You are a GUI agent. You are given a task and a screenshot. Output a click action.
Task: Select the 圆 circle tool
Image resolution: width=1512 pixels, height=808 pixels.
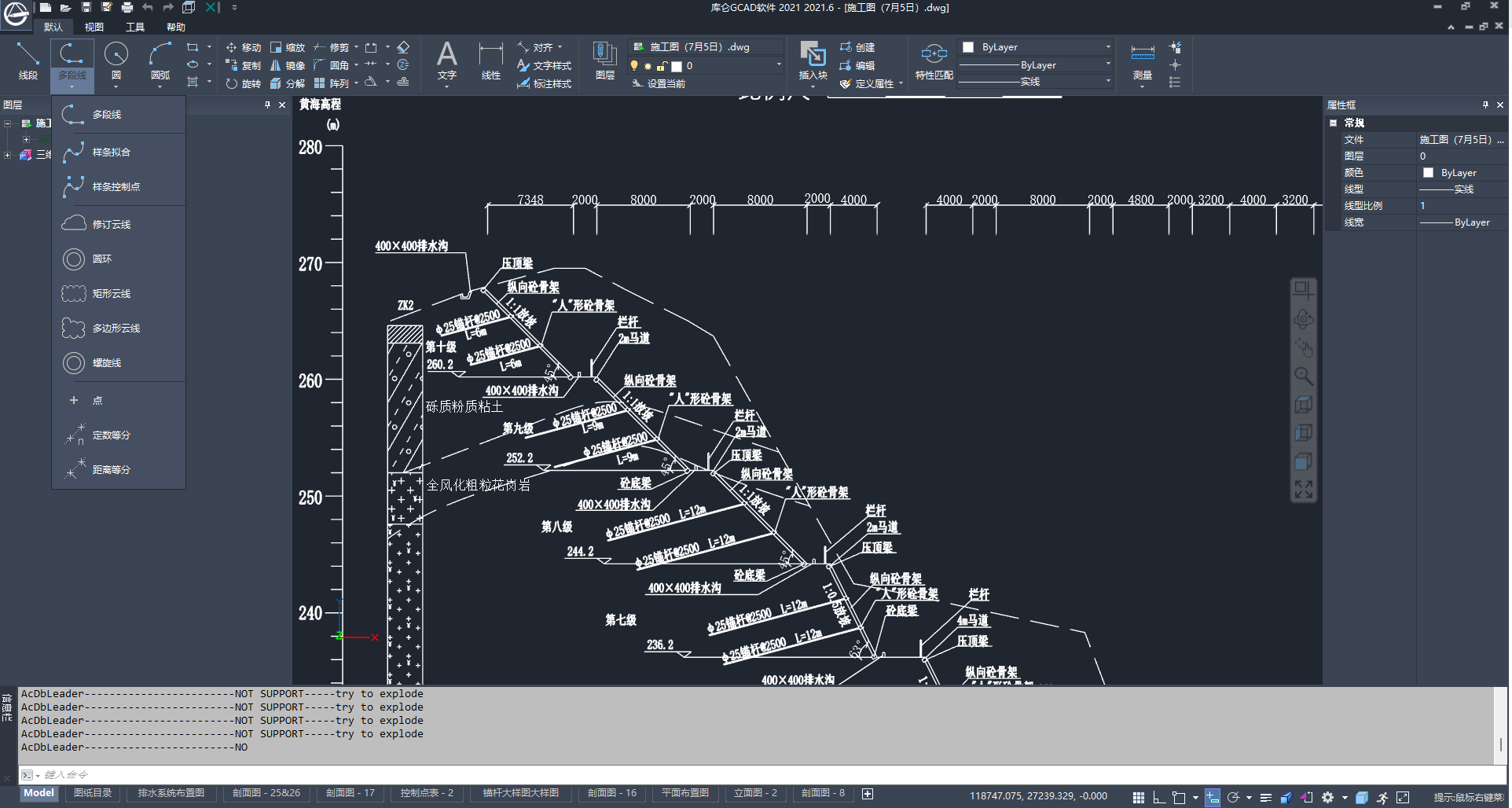tap(116, 61)
